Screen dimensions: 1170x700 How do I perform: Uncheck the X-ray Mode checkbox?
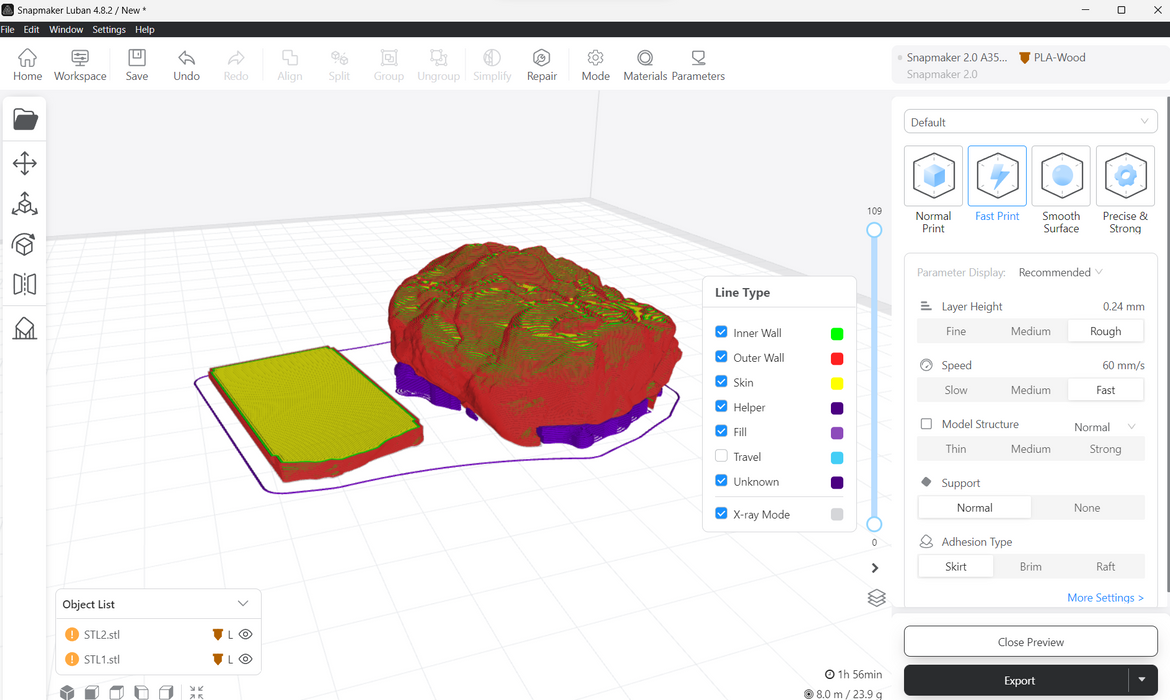pos(721,514)
